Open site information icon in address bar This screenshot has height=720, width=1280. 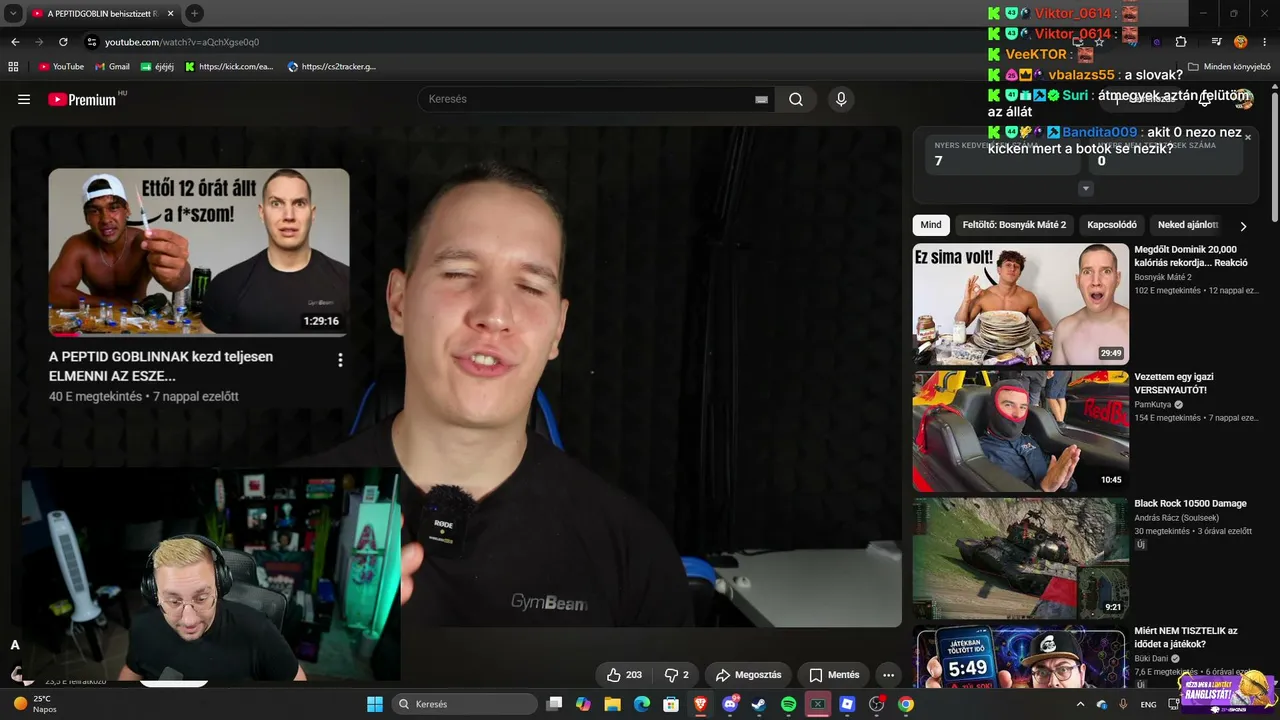point(92,42)
